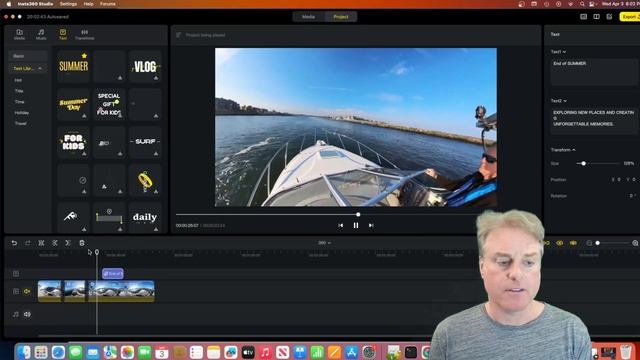This screenshot has width=640, height=360.
Task: Download the SURF template via its arrow icon
Action: [x=156, y=153]
